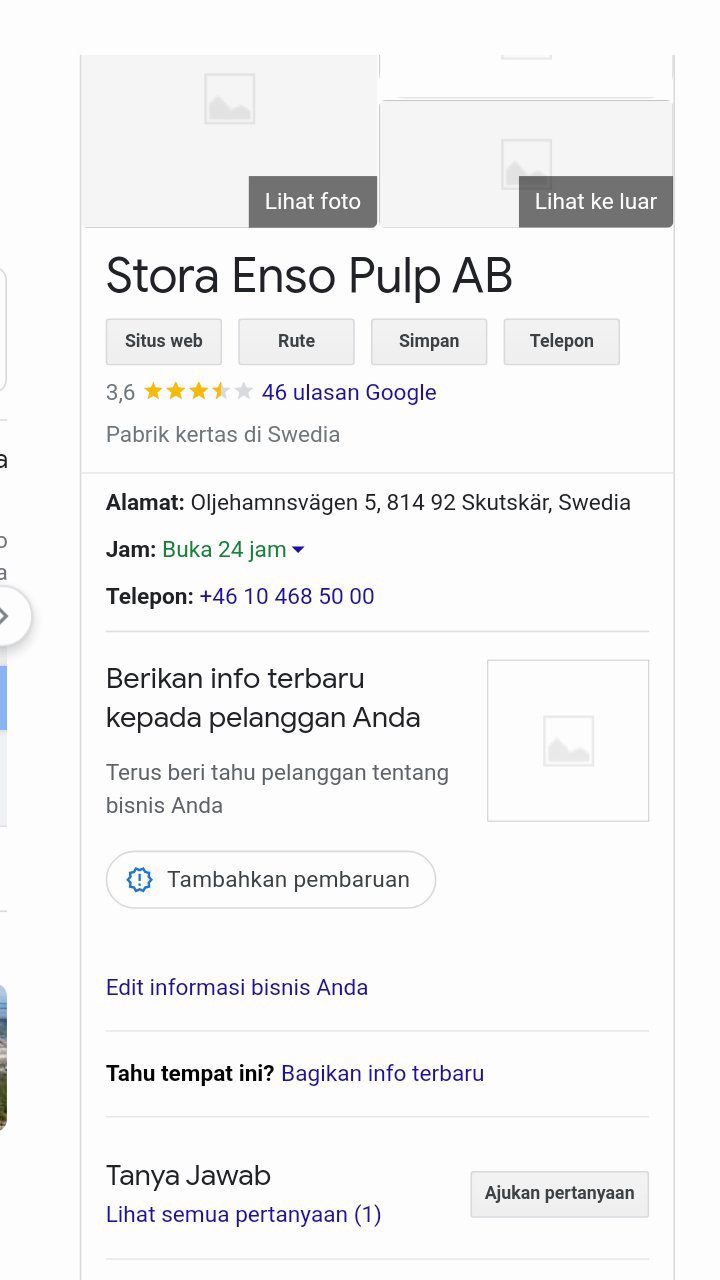Click the chevron arrow on the left edge

(6, 617)
